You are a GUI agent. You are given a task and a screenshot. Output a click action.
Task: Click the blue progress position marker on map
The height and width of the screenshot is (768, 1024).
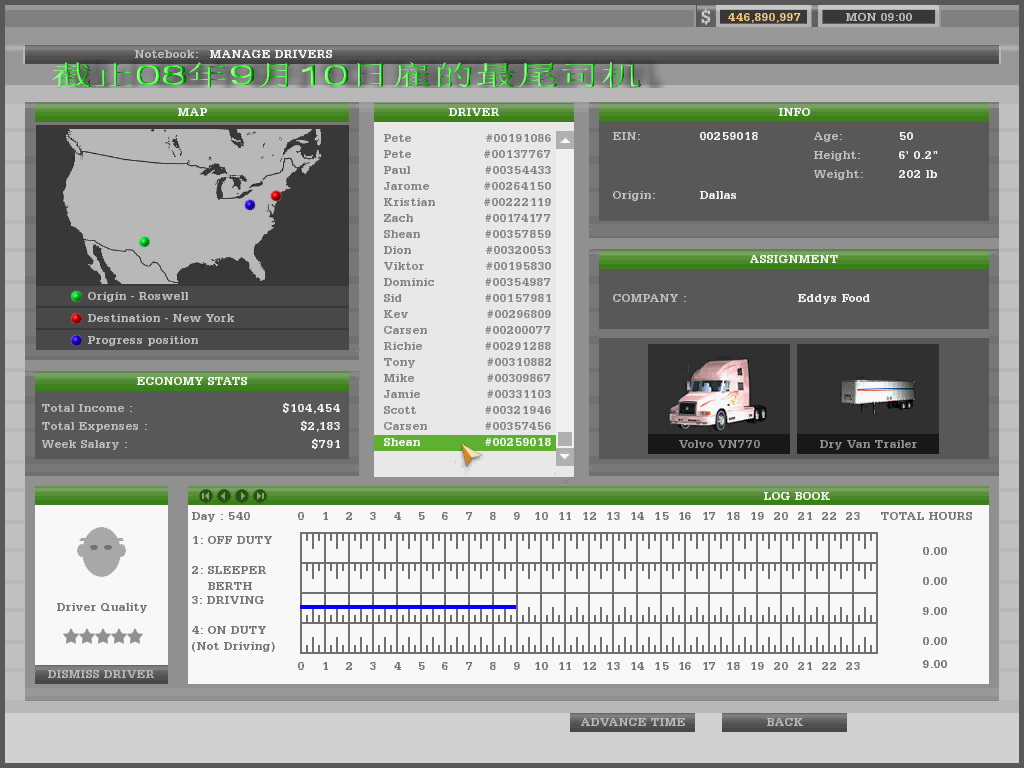[x=250, y=205]
